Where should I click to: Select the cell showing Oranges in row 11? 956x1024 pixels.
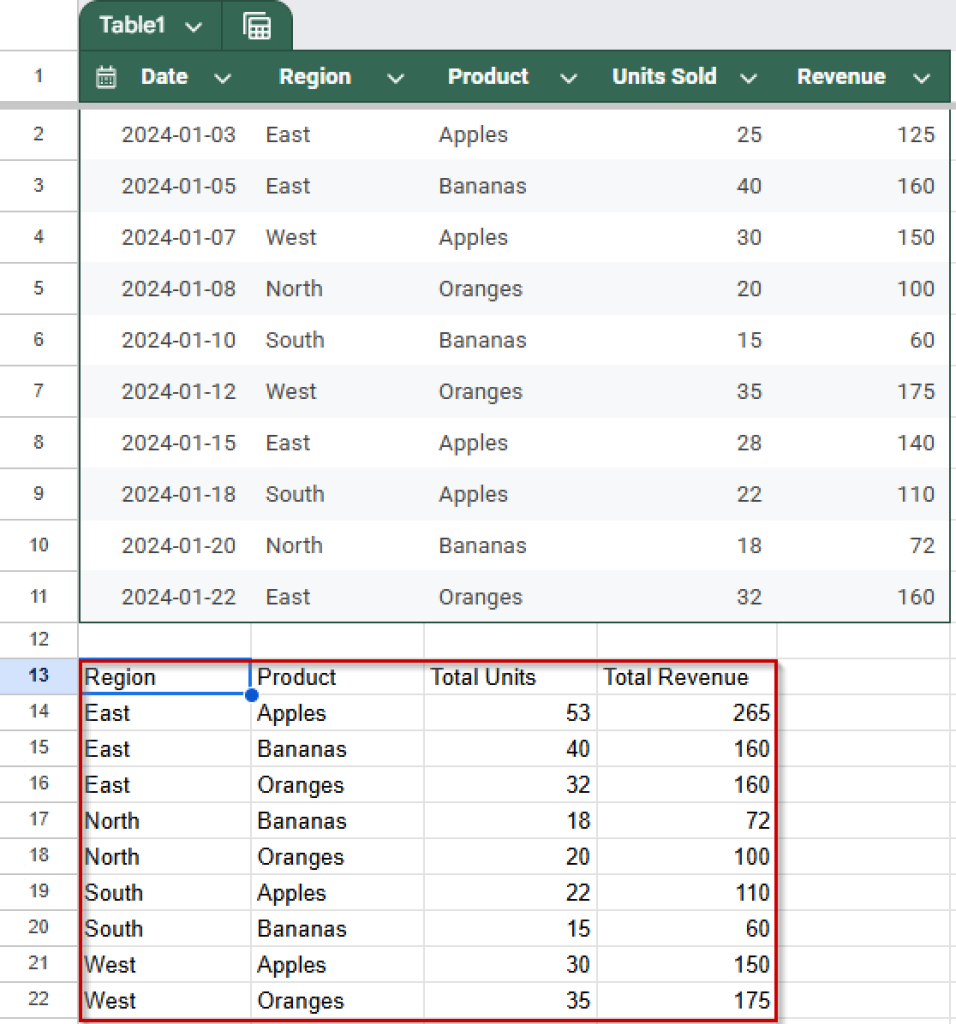(481, 597)
